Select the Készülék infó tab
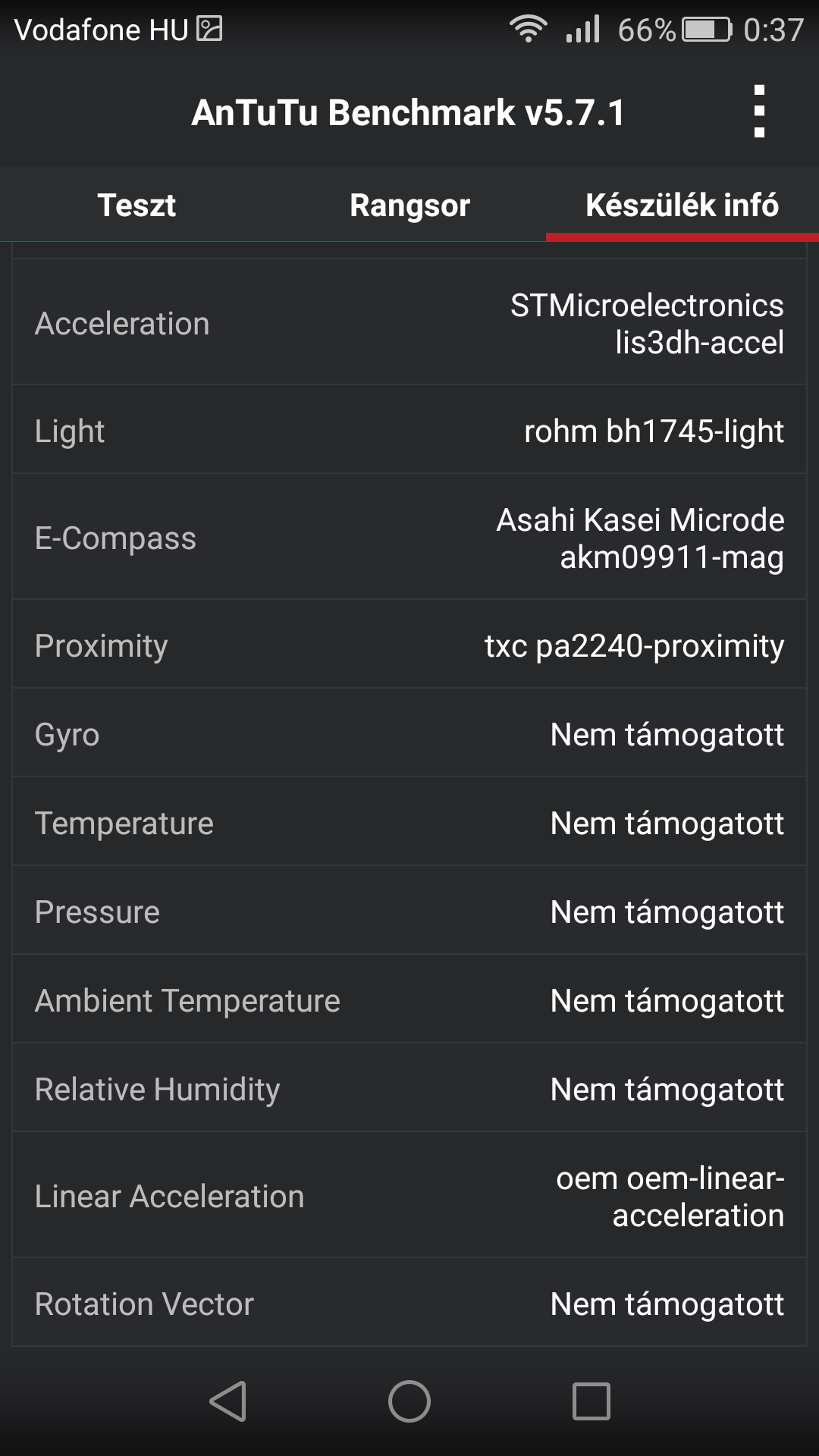Image resolution: width=819 pixels, height=1456 pixels. (682, 206)
